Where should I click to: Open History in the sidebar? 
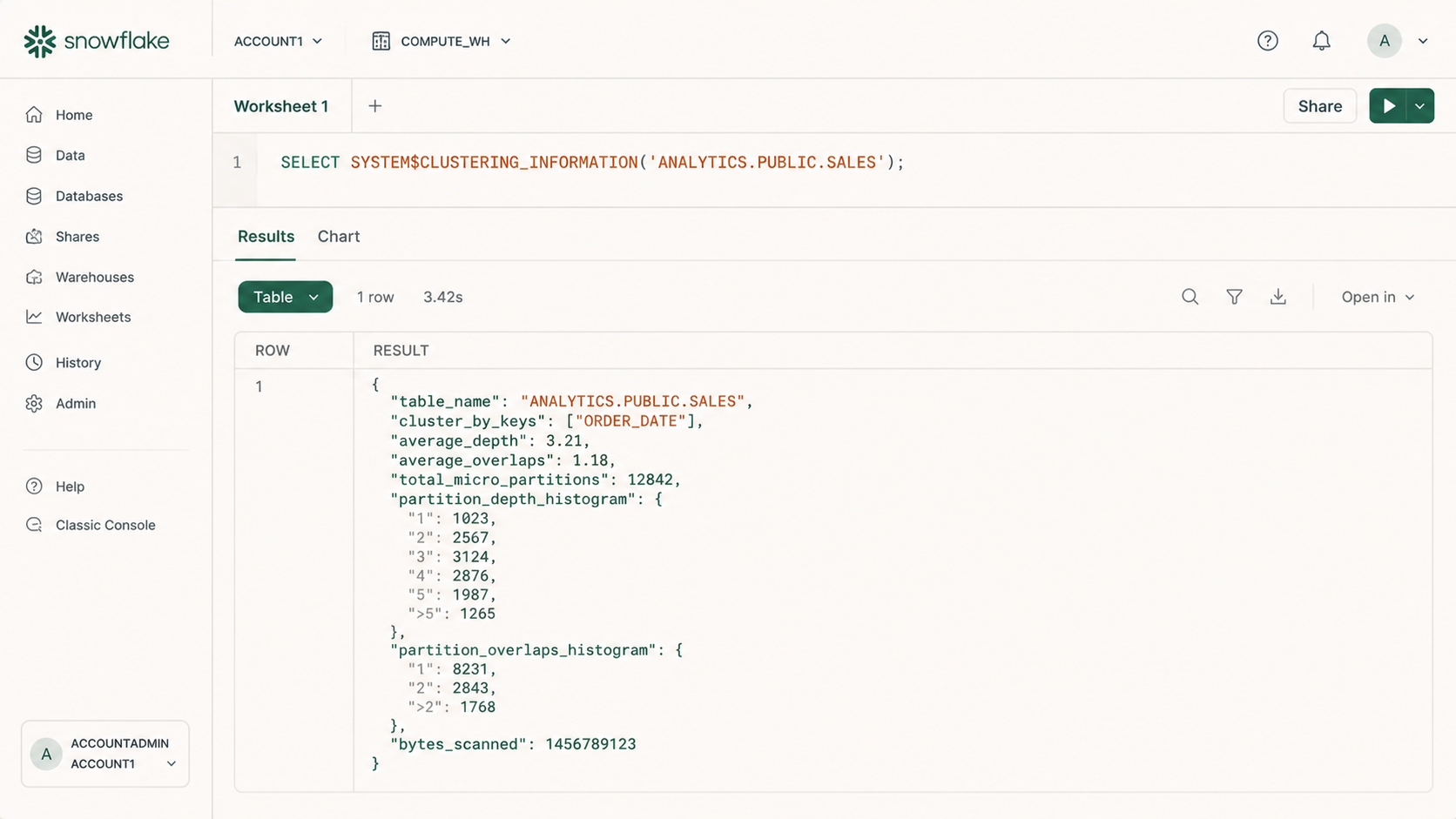tap(78, 362)
